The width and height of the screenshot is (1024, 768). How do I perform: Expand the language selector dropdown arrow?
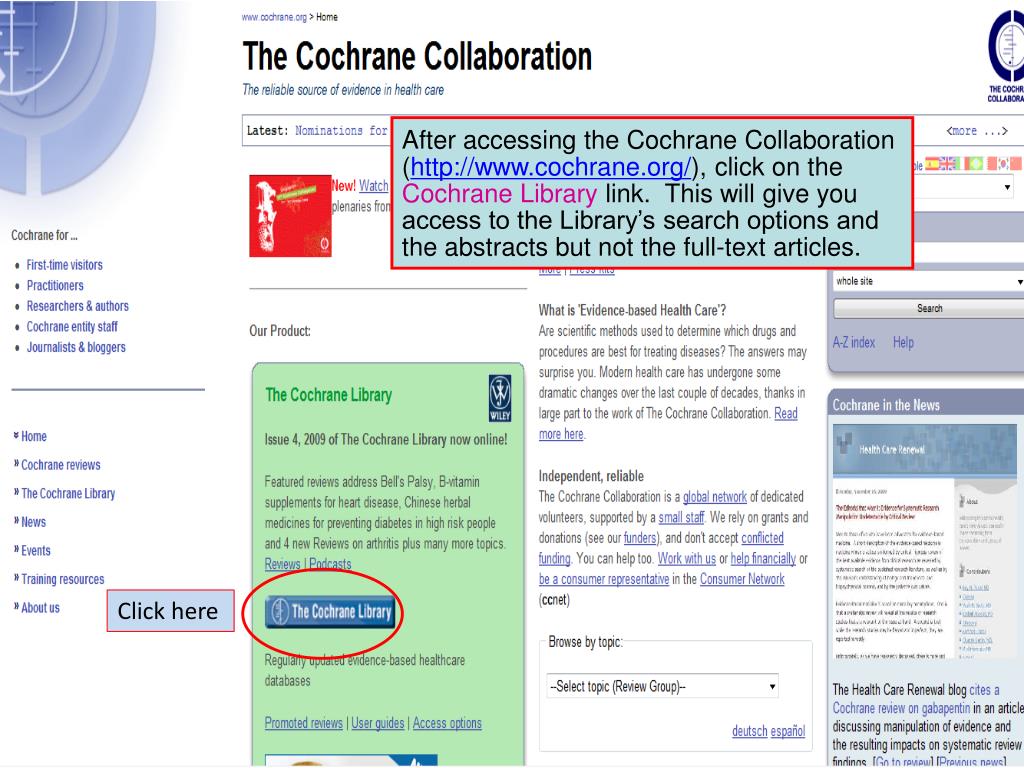[1008, 187]
